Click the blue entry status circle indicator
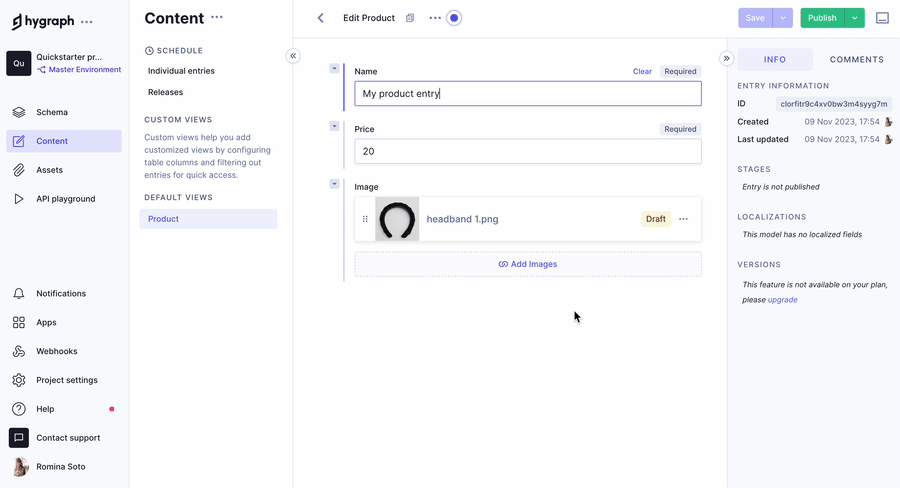 point(454,18)
